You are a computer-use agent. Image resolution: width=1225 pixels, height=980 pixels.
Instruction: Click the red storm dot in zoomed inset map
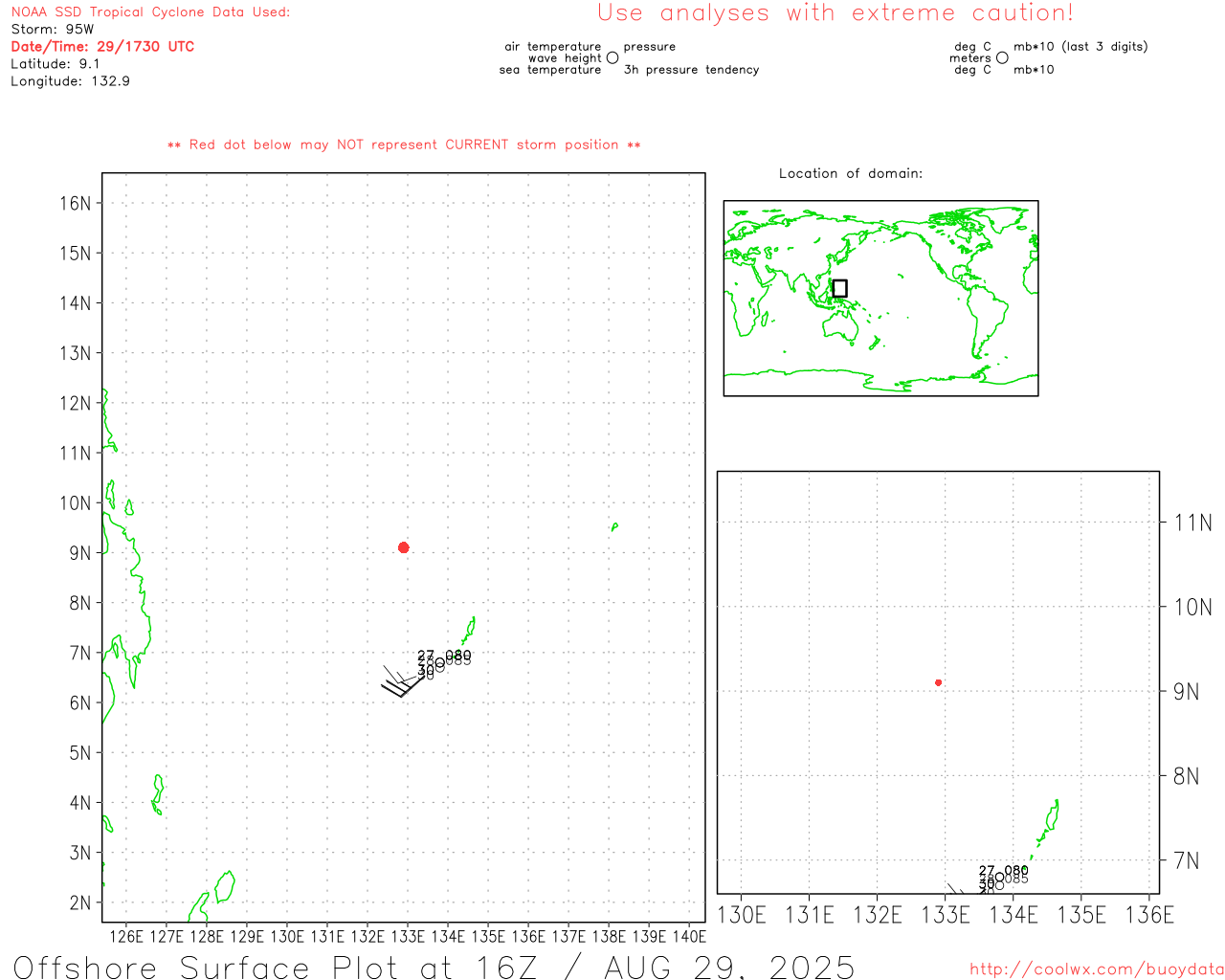(x=939, y=682)
